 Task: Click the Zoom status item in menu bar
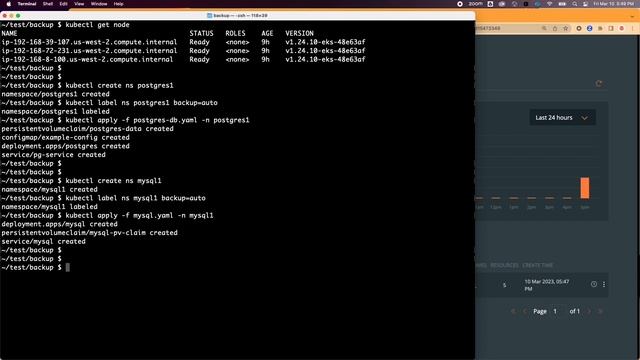(x=475, y=4)
